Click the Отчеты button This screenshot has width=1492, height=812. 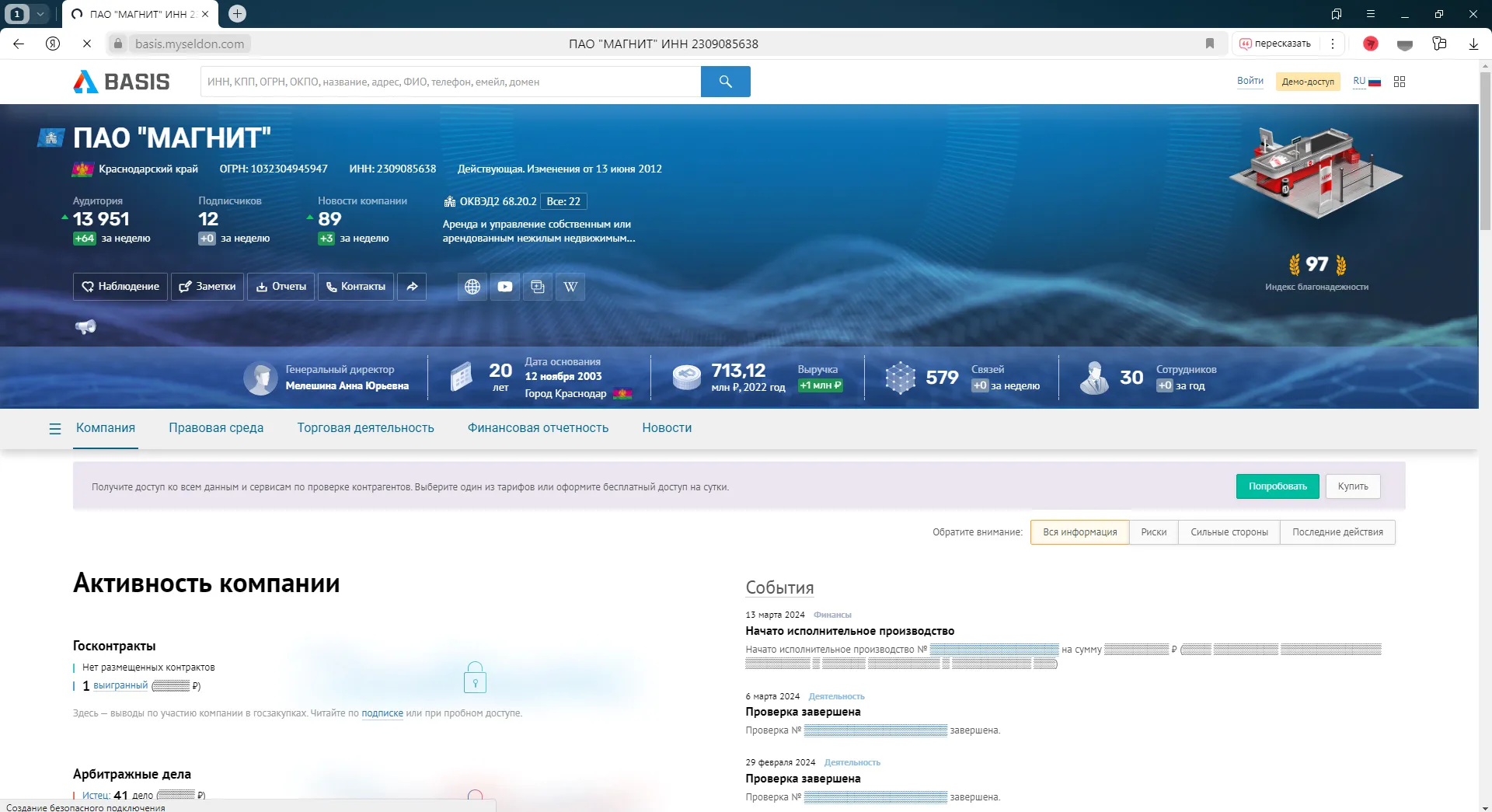[281, 287]
